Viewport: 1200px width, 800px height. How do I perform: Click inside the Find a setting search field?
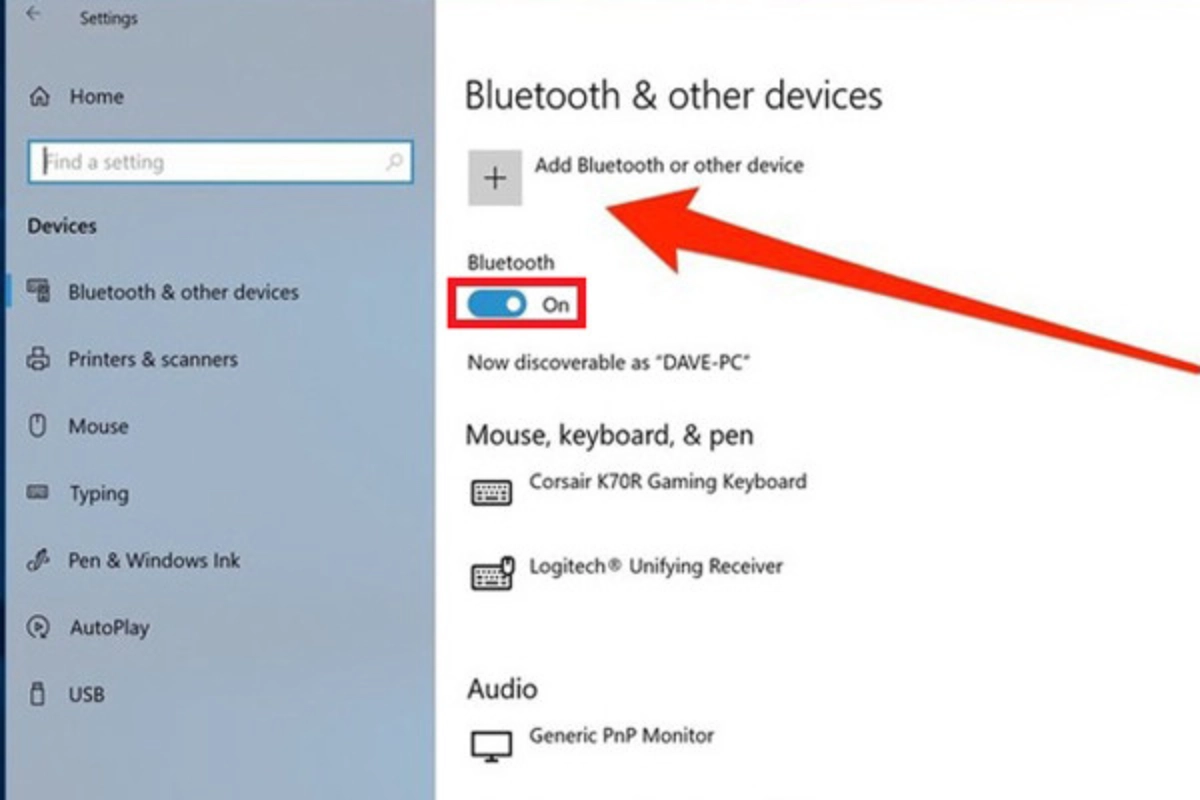[200, 162]
